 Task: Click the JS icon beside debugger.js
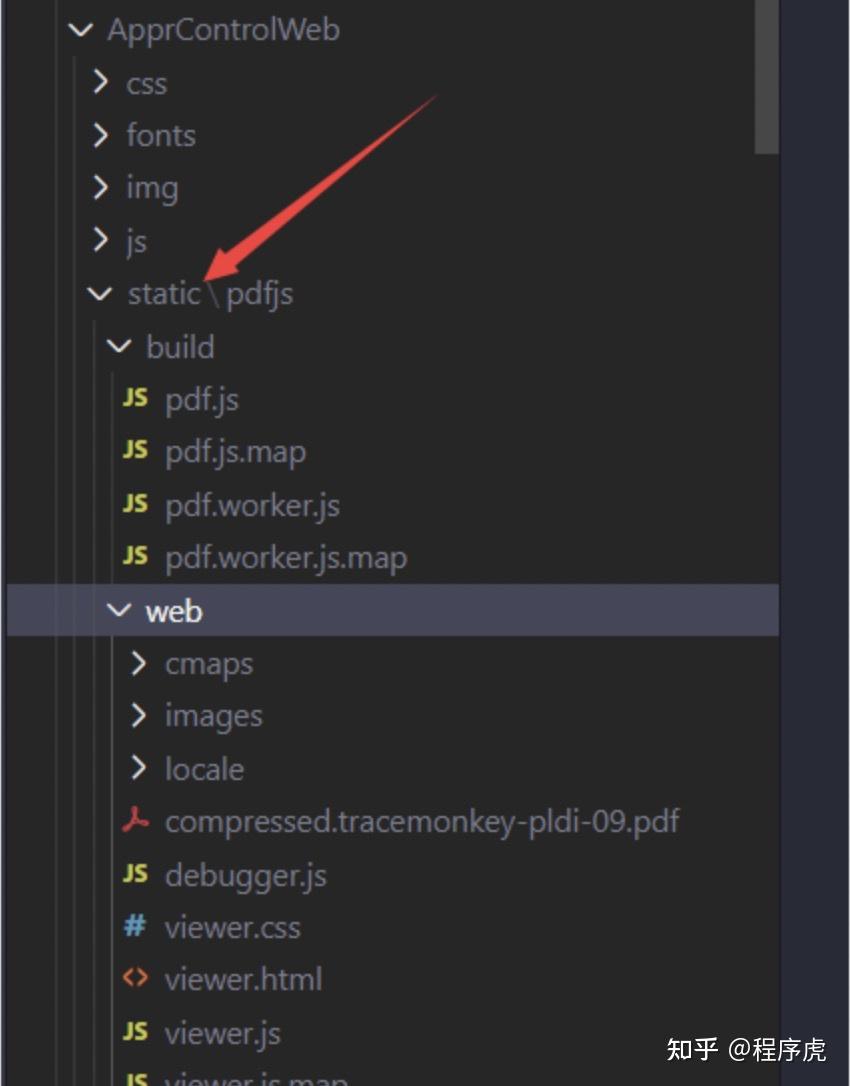coord(135,874)
